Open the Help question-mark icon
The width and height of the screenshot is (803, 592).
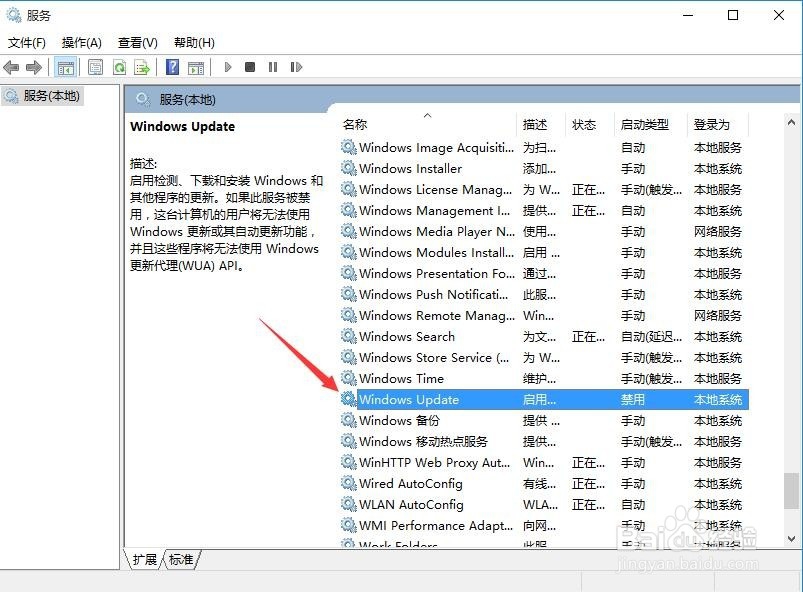point(173,67)
